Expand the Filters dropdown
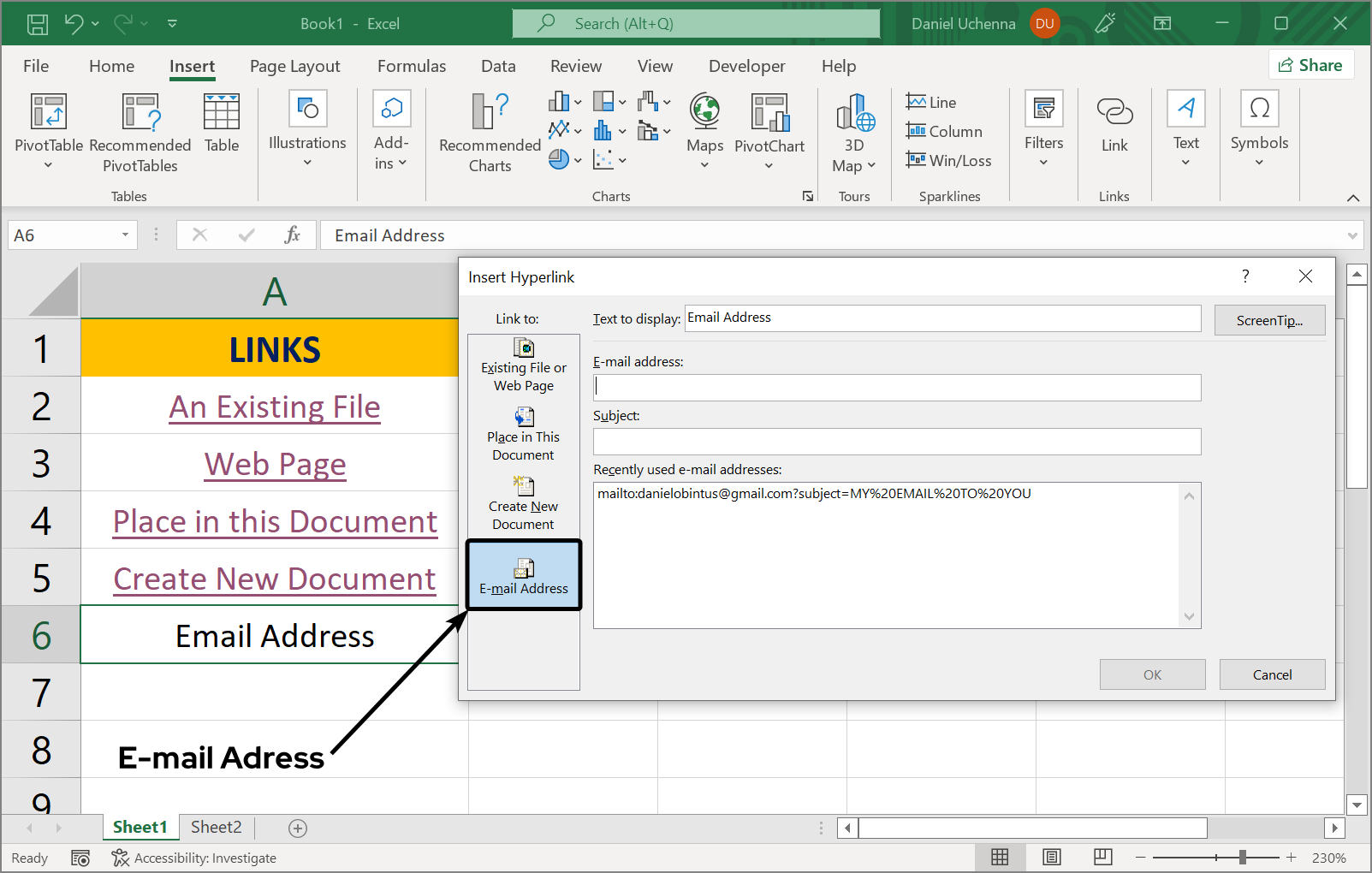Screen dimensions: 1372x873 pos(1043,128)
